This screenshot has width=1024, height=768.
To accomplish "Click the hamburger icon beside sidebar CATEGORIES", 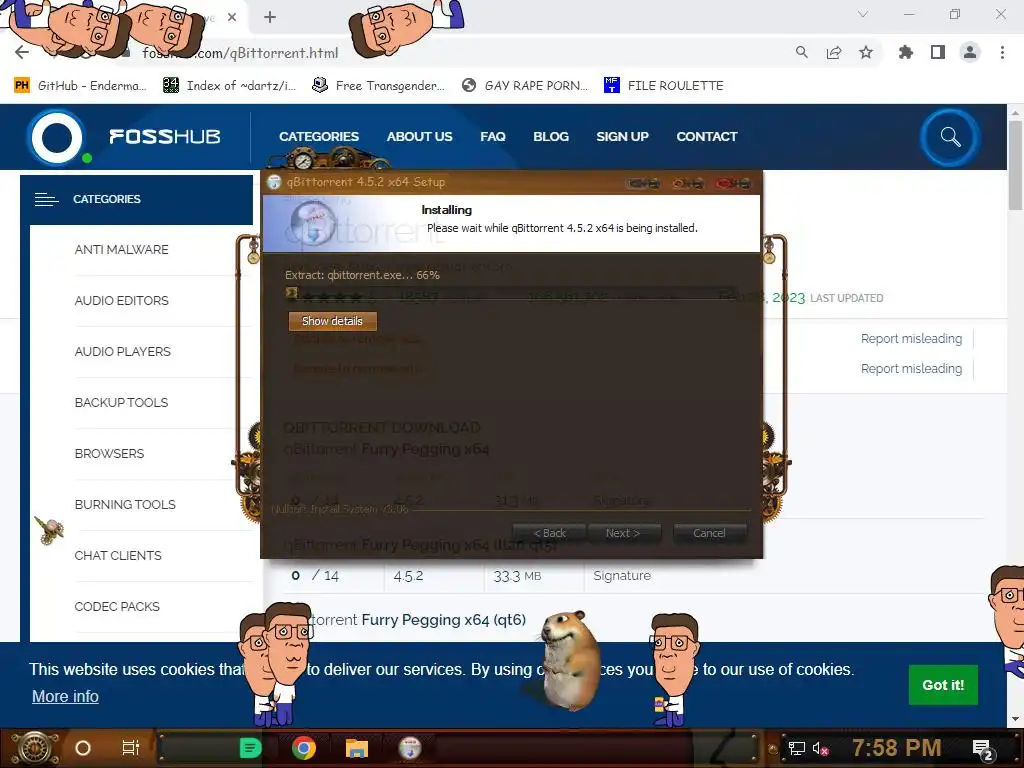I will [x=46, y=199].
